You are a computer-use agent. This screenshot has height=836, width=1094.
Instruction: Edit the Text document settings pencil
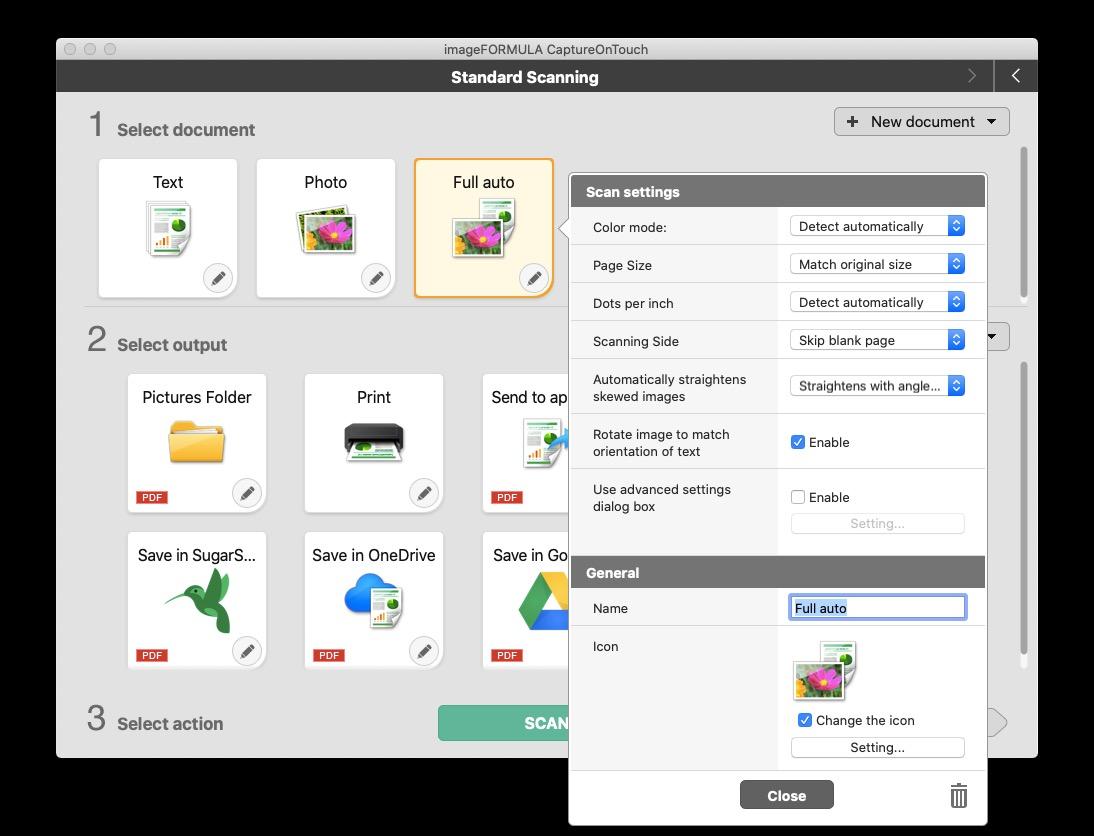(x=218, y=278)
